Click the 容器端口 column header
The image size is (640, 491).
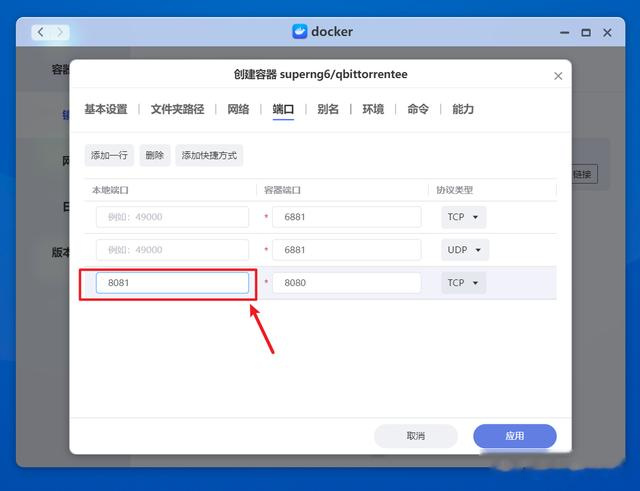(x=282, y=190)
